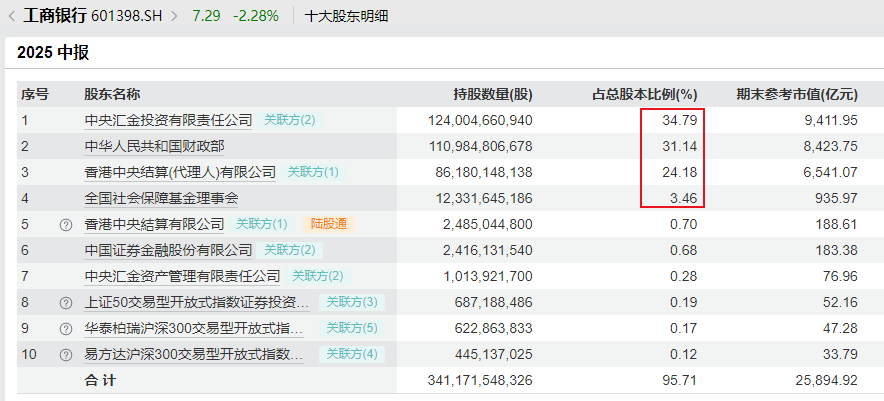Open shareholder 中央汇金资产管理有限责任公司
This screenshot has height=401, width=884.
point(182,276)
